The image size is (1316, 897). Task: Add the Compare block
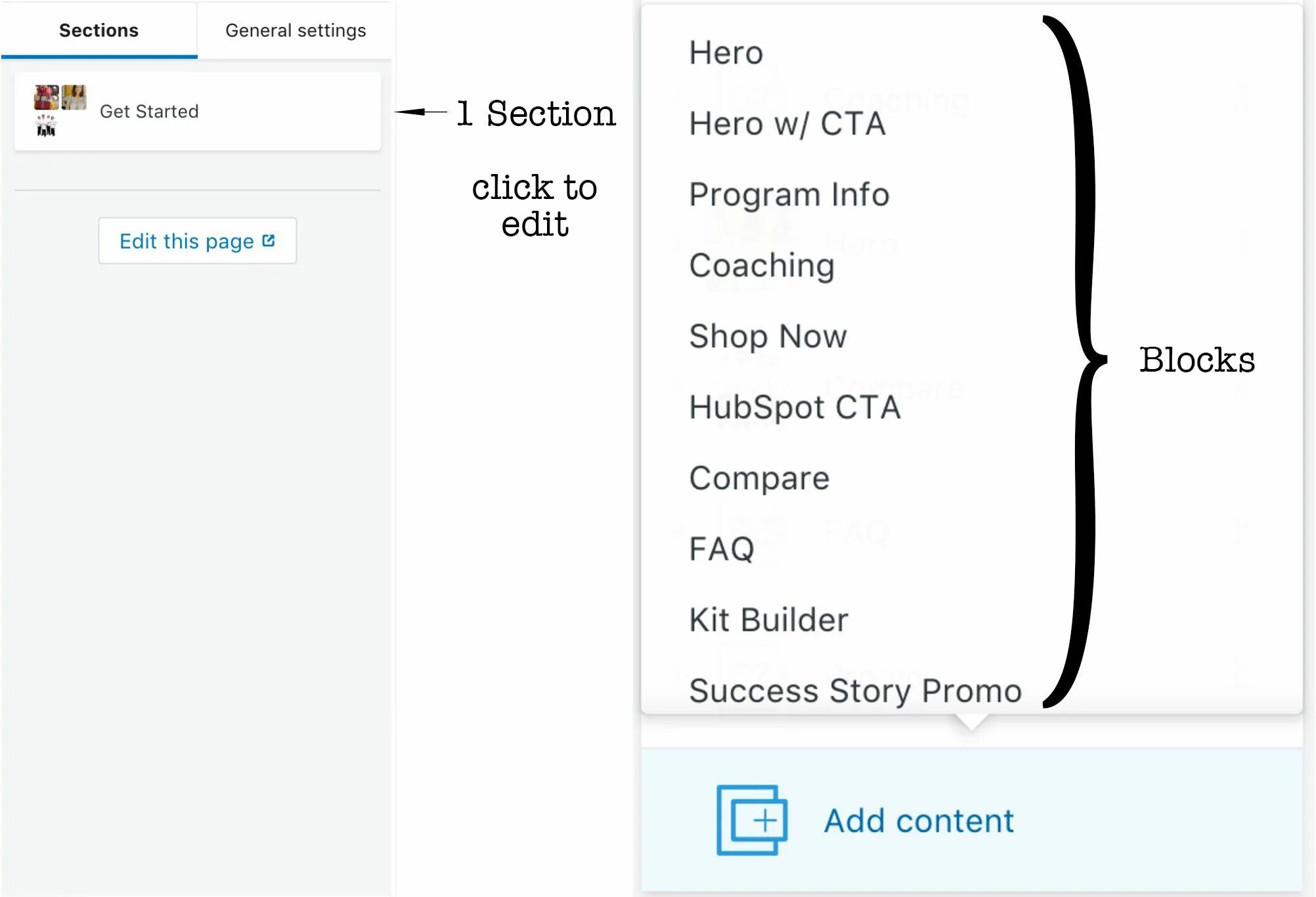click(760, 478)
